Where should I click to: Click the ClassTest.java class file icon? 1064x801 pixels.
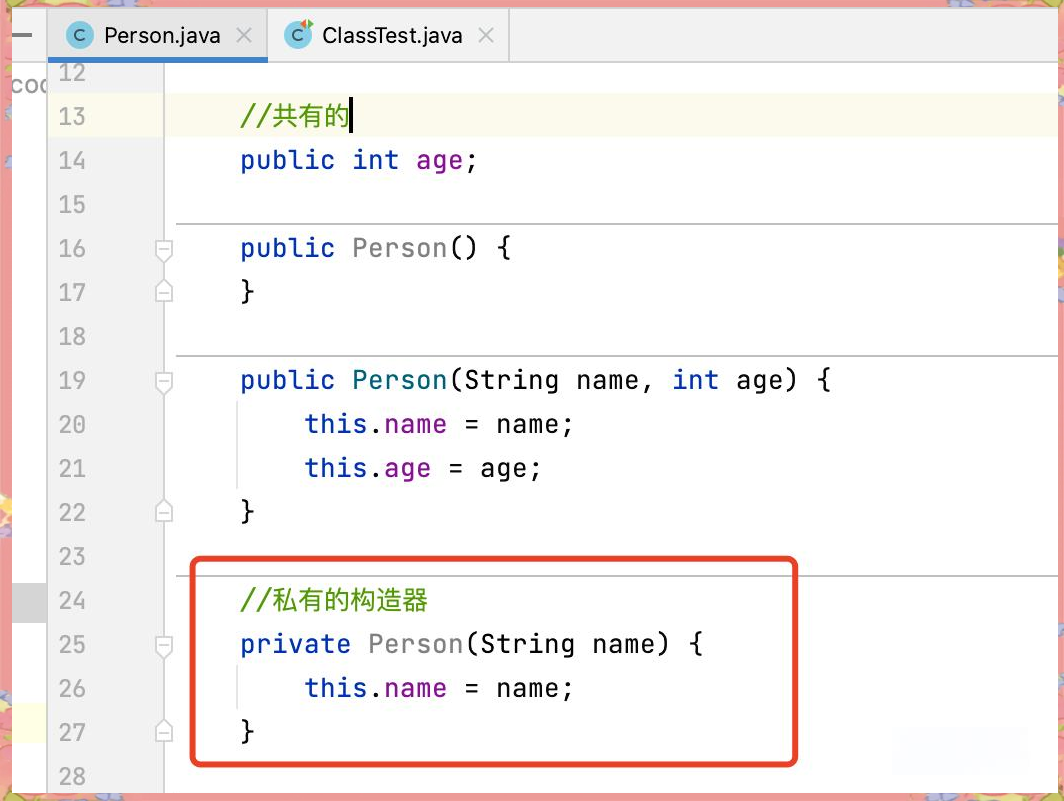pyautogui.click(x=298, y=35)
